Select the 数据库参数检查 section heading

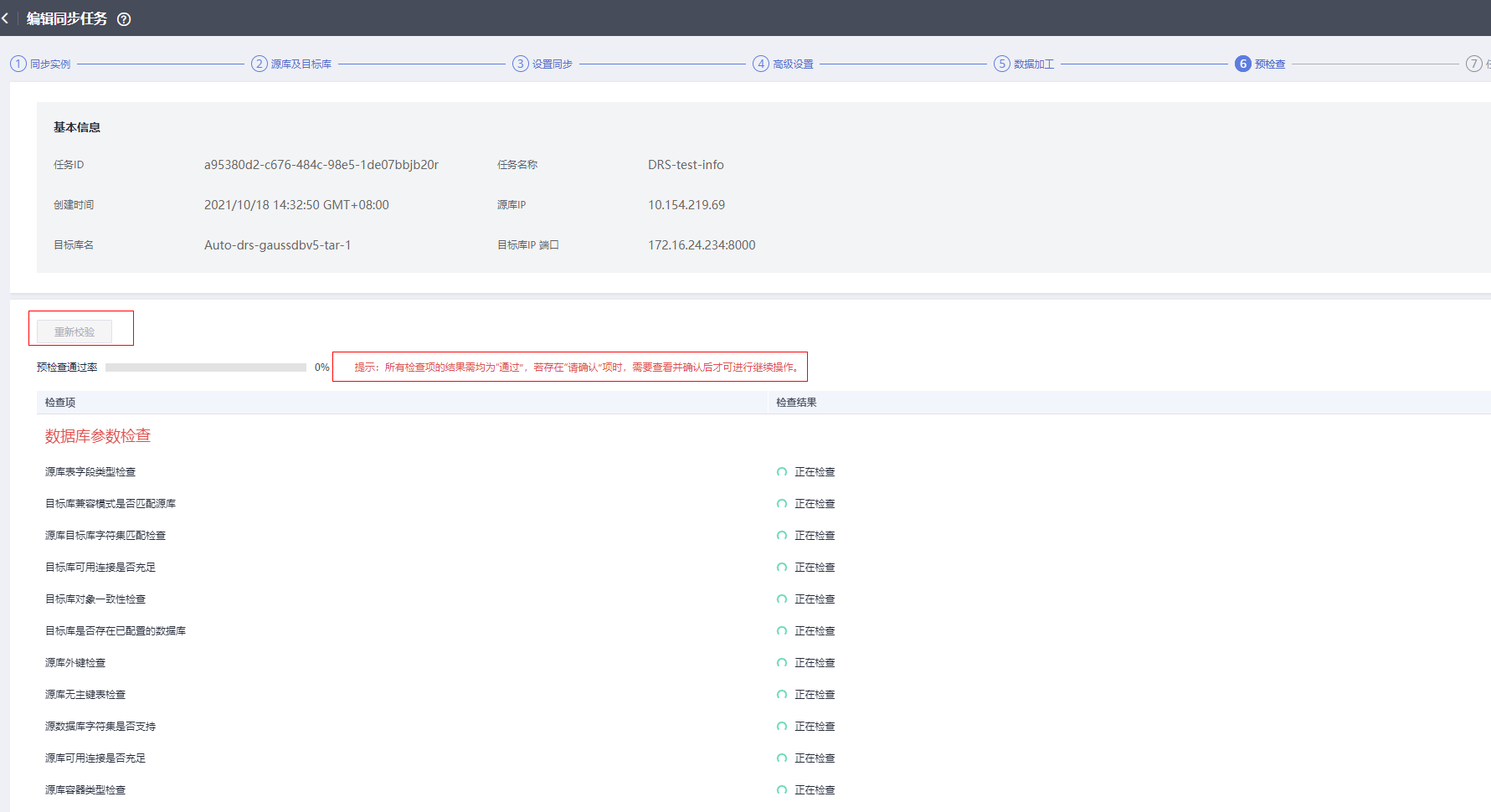[x=97, y=435]
